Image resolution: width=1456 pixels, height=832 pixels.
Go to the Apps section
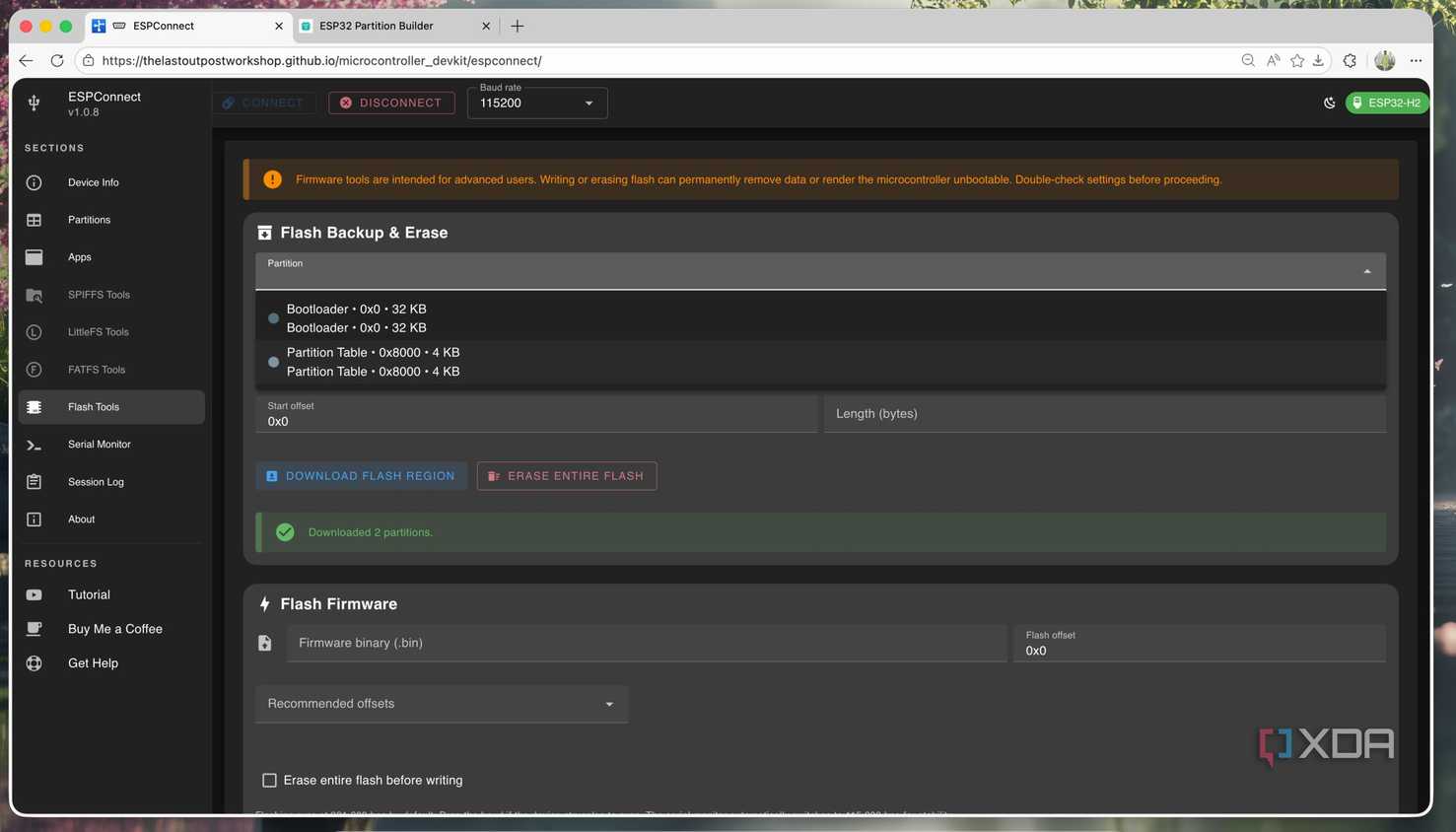click(111, 257)
